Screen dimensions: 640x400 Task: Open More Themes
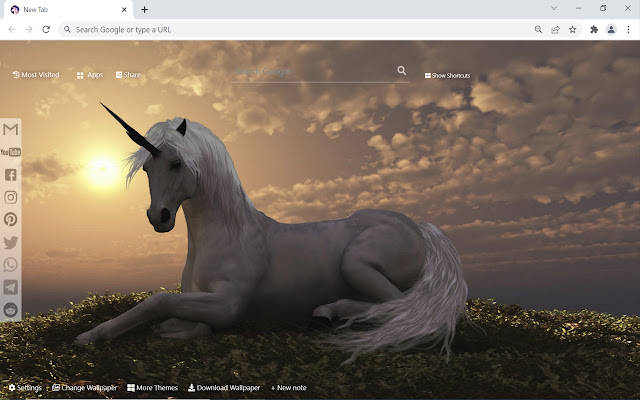point(153,388)
